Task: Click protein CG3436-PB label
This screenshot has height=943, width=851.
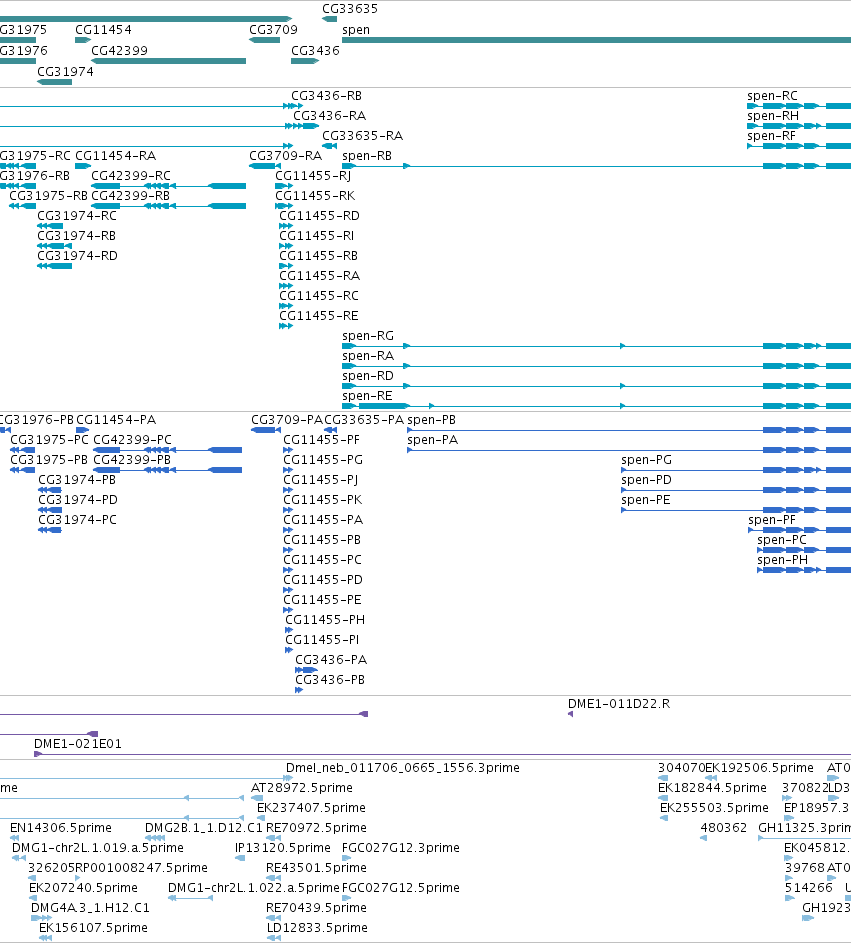Action: pyautogui.click(x=330, y=680)
